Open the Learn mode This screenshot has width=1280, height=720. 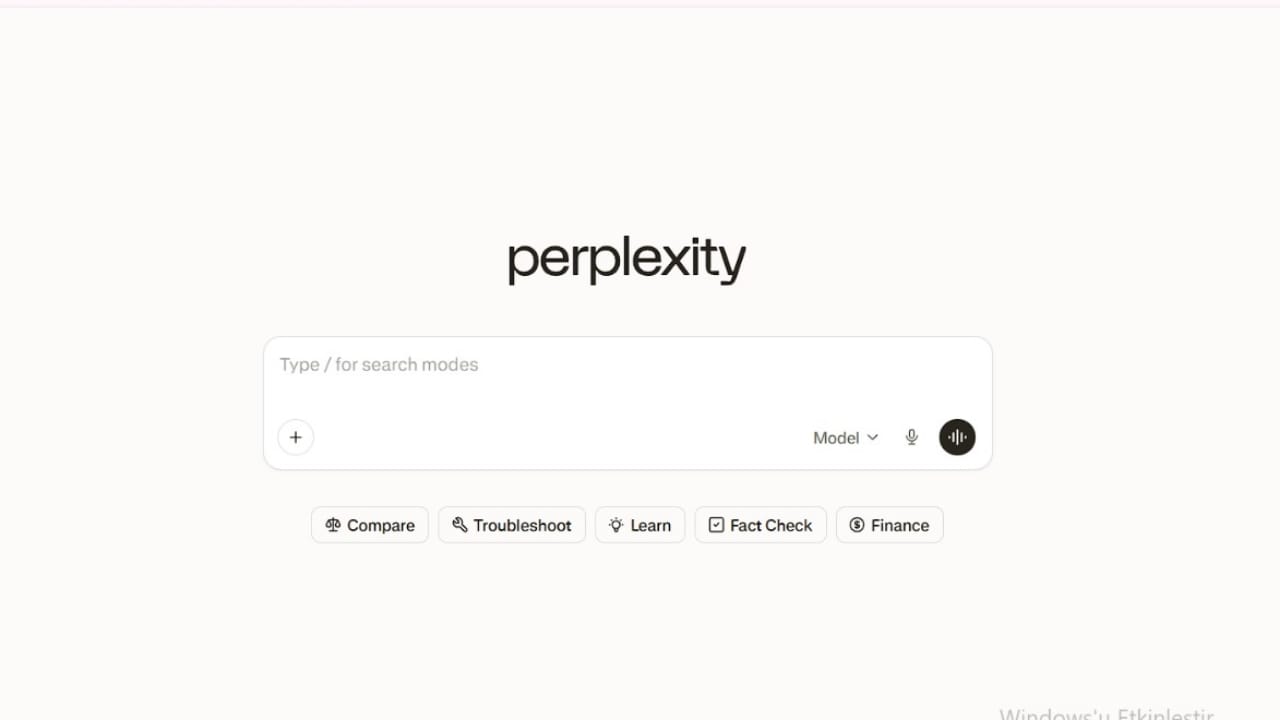[639, 524]
